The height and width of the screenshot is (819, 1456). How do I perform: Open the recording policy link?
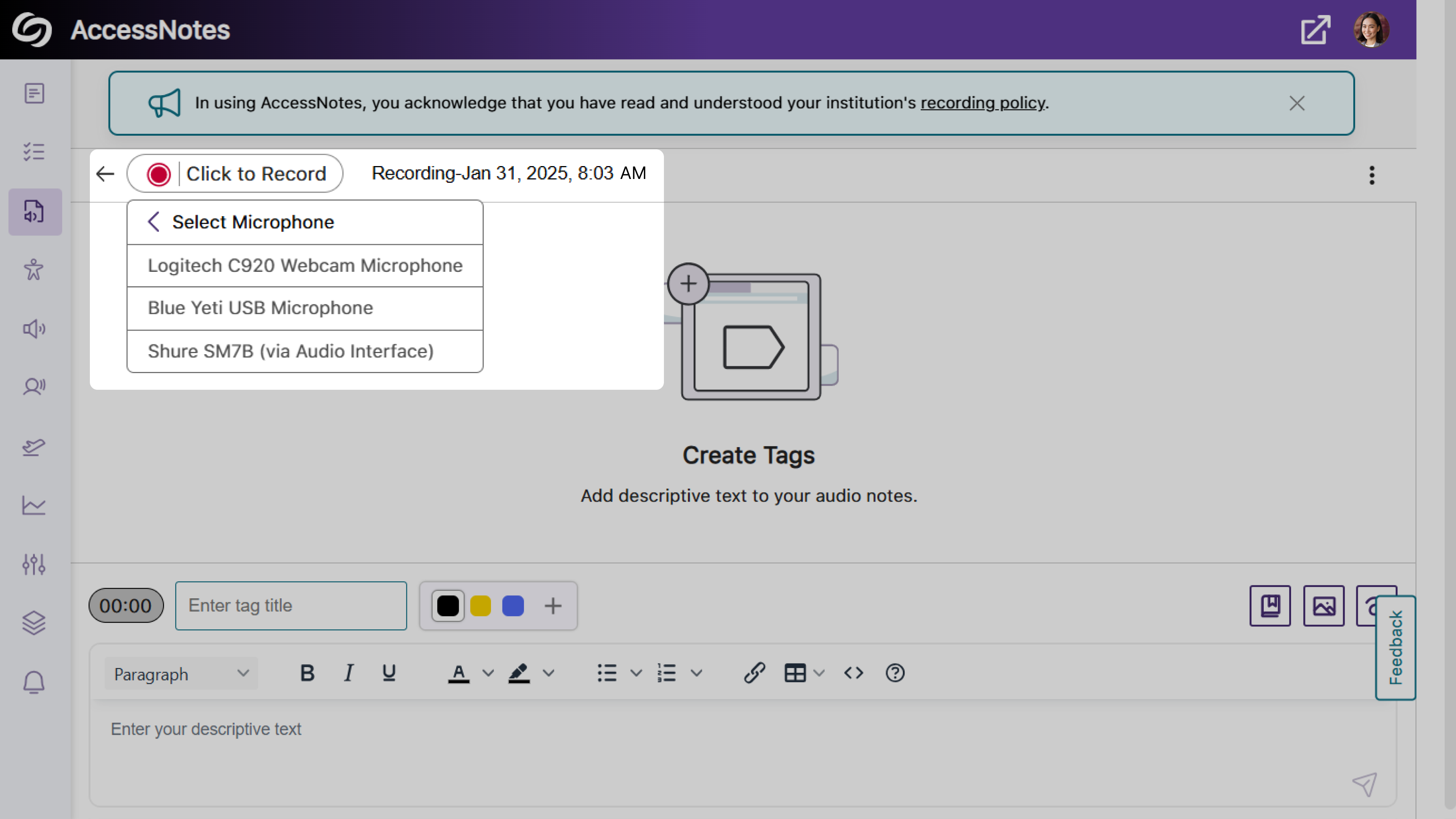click(x=982, y=103)
